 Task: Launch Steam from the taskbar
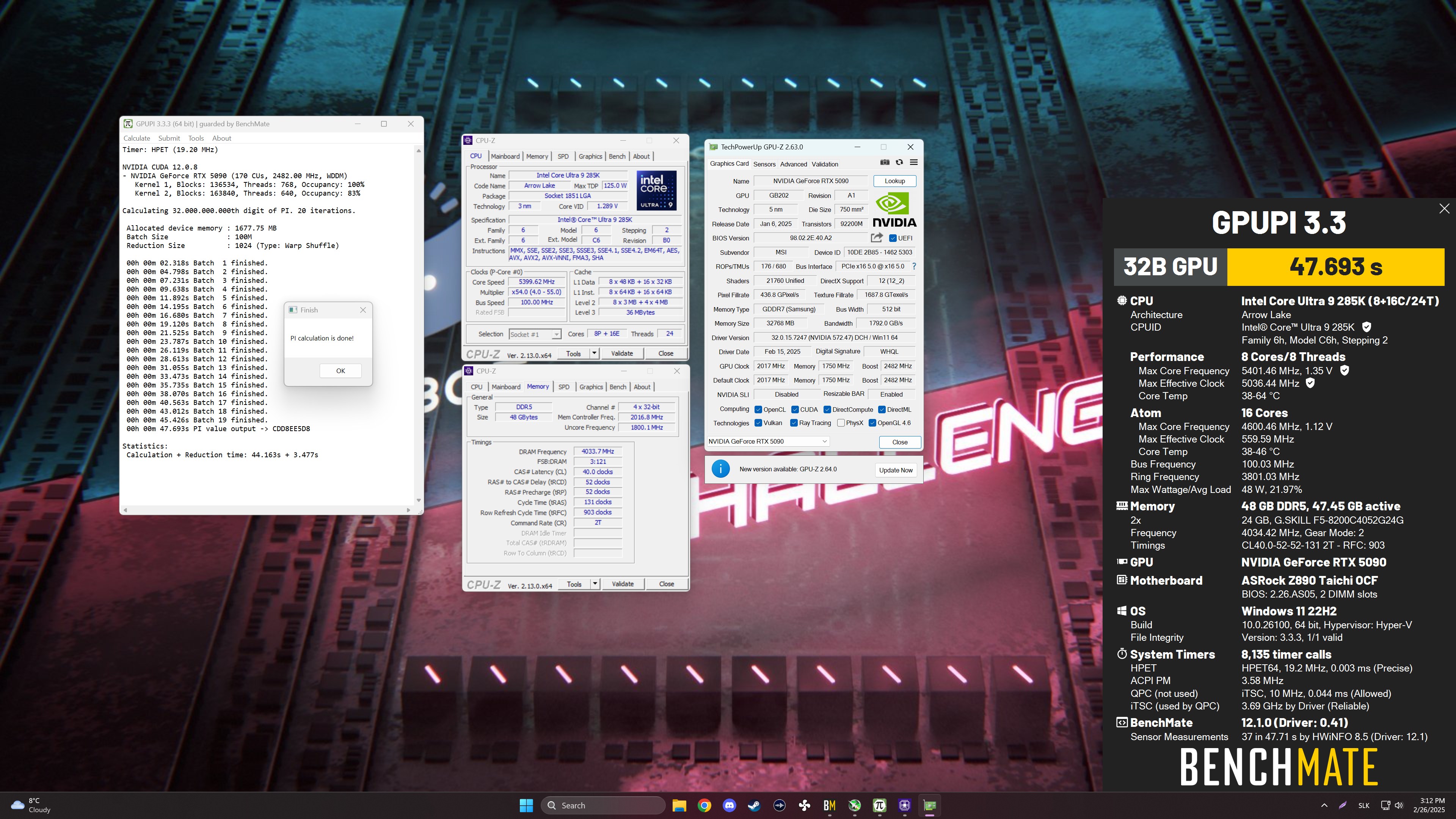point(754,805)
